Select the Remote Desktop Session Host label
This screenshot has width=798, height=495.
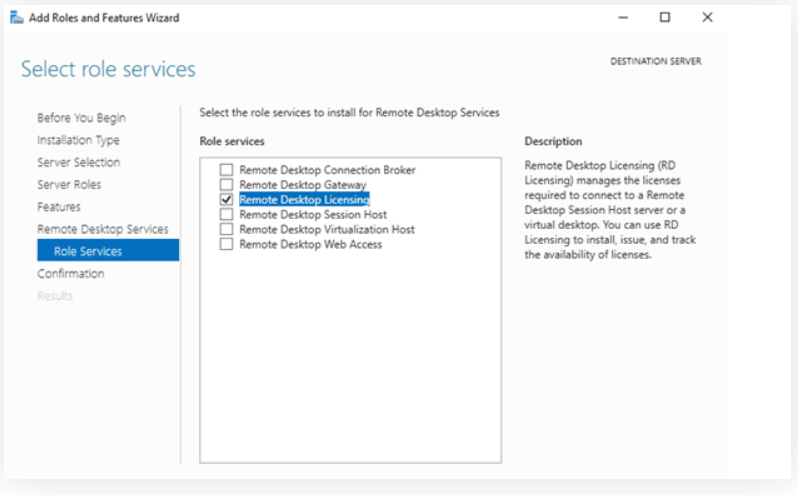click(313, 215)
